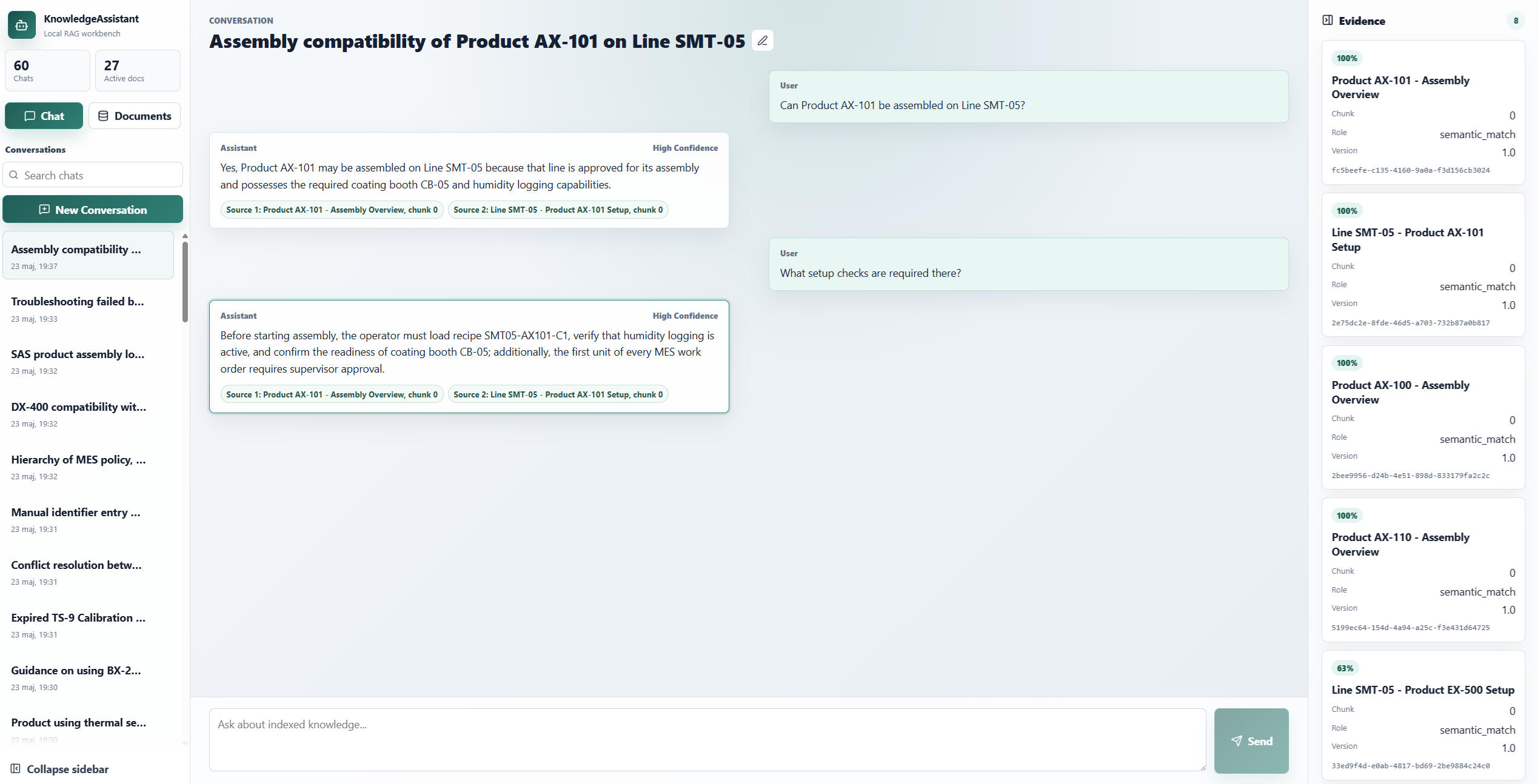Click the ID fc5beefe-c135-4160-9a0a-f3d156cb3024

click(x=1410, y=170)
